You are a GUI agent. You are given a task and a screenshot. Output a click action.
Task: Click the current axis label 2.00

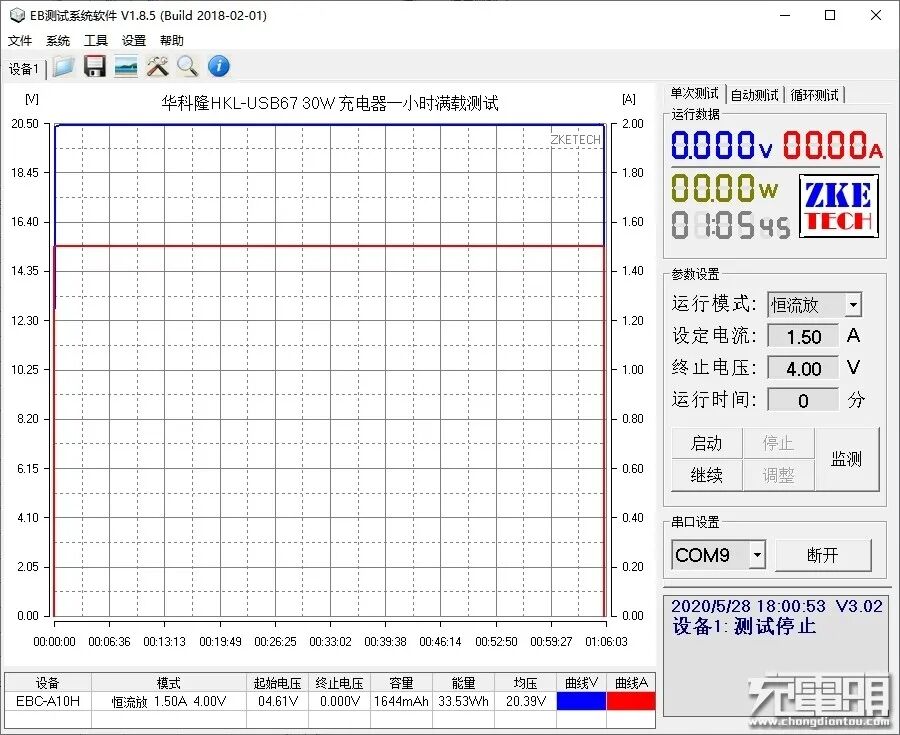pos(633,124)
